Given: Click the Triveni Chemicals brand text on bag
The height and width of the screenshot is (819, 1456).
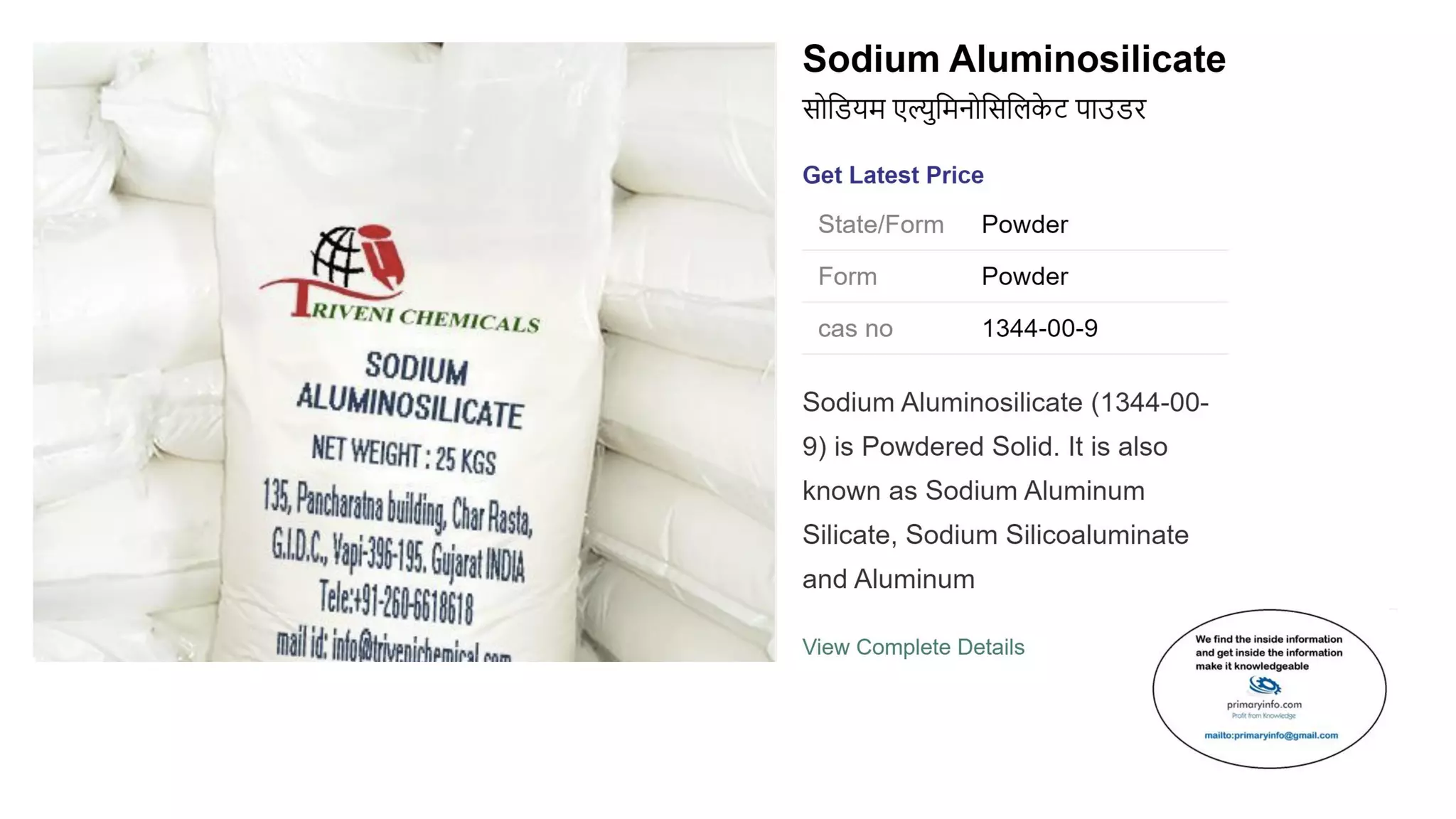Looking at the screenshot, I should tap(417, 315).
